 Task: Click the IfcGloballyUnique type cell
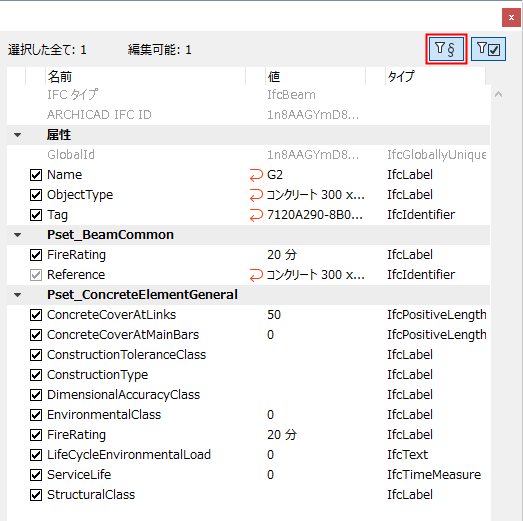tap(436, 155)
